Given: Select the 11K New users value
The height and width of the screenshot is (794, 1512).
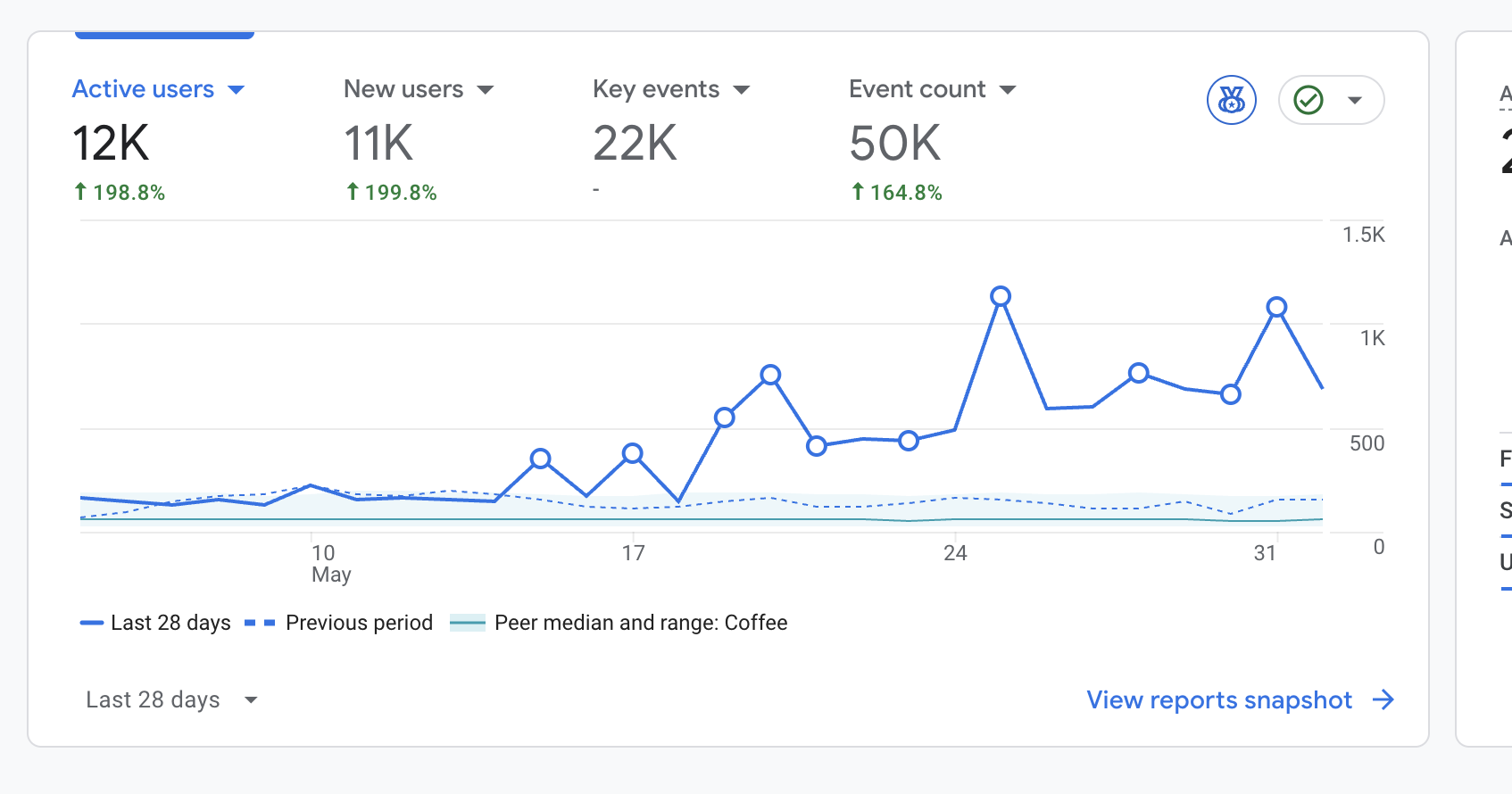Looking at the screenshot, I should (x=378, y=144).
